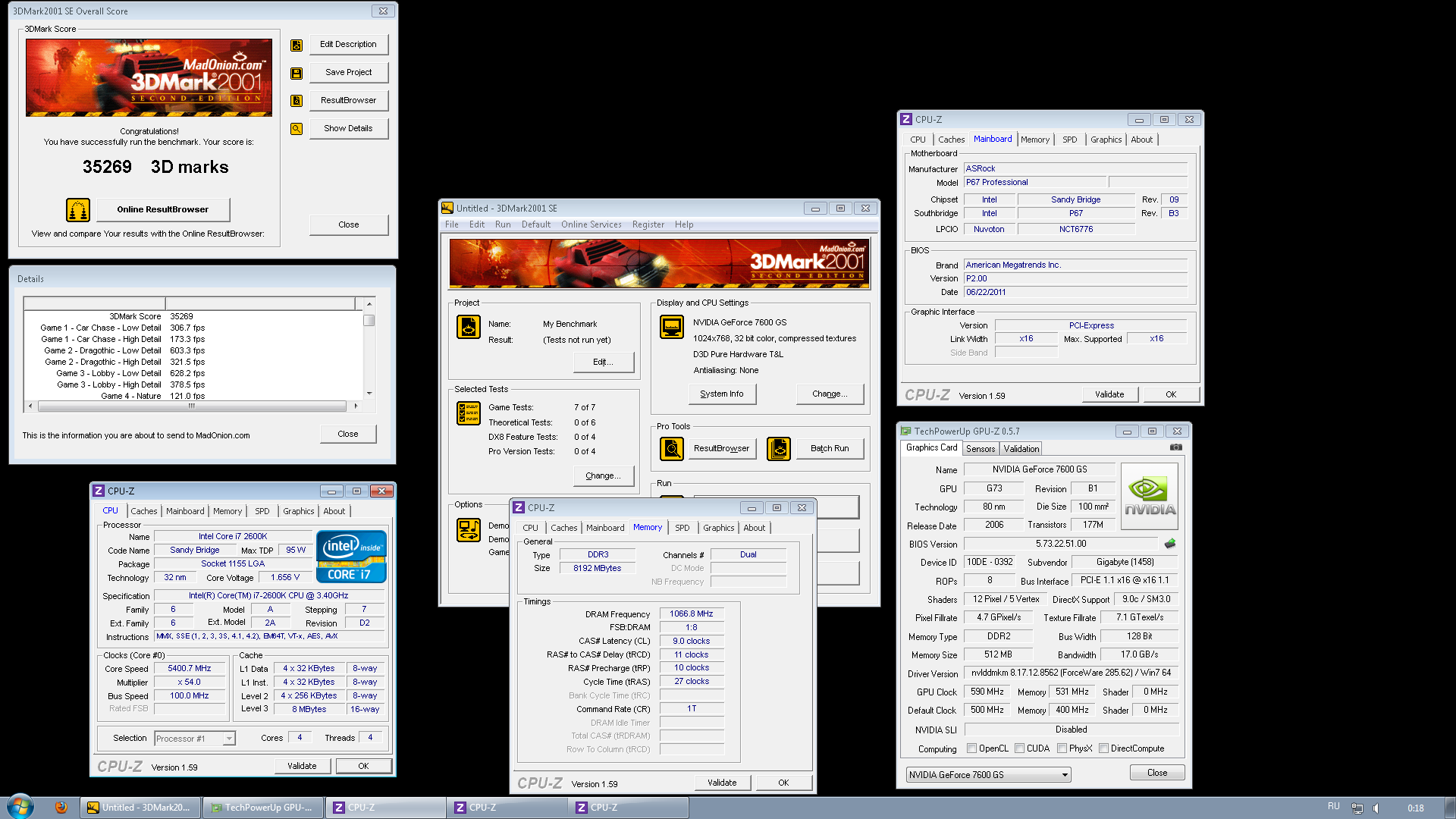Click the Display and CPU Settings monitor icon

(672, 327)
